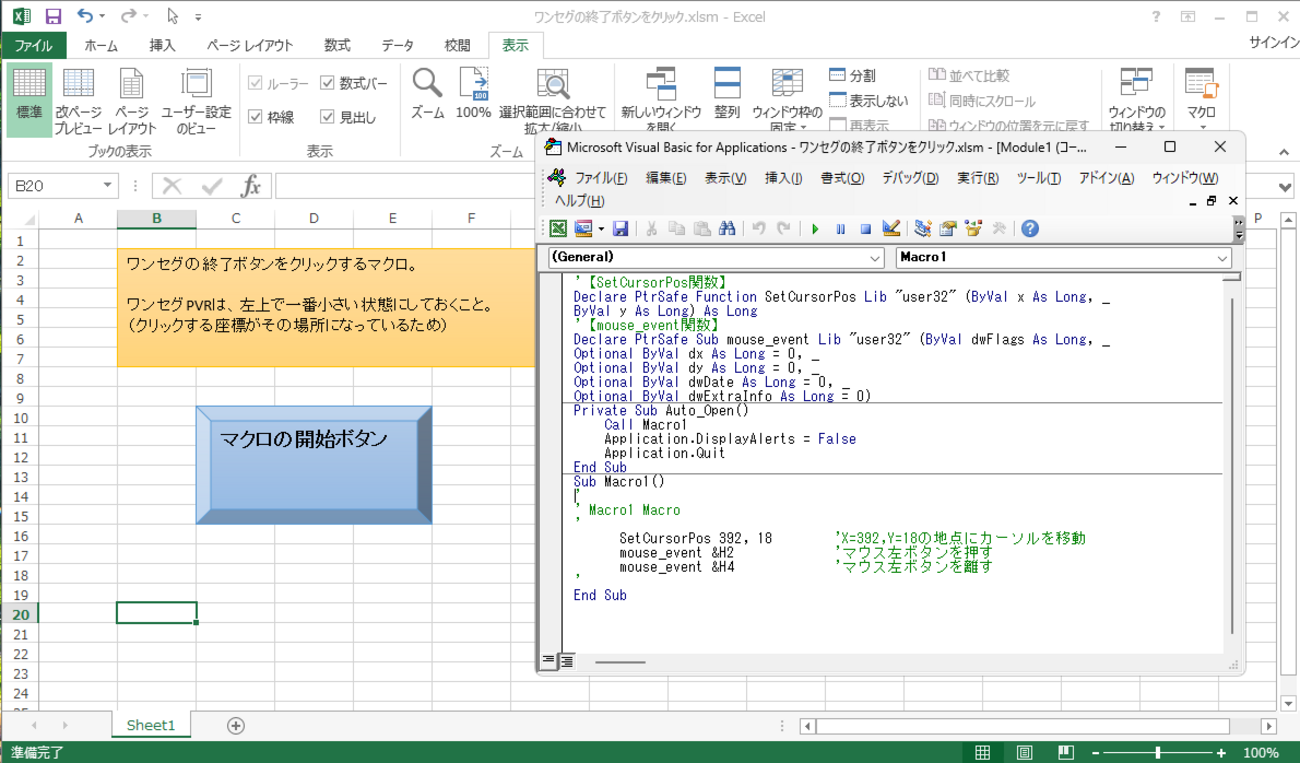Open the デバッグ(D) menu in VBA editor
This screenshot has width=1300, height=763.
point(909,178)
